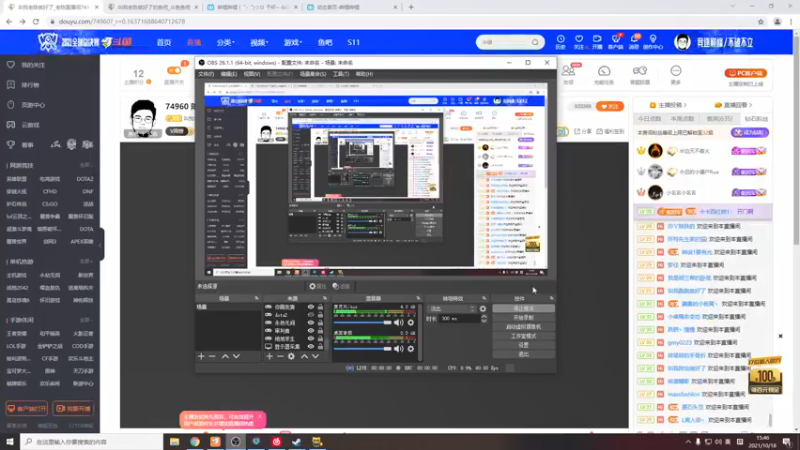Add a new scene with the plus icon in OBS scenes panel

(201, 356)
